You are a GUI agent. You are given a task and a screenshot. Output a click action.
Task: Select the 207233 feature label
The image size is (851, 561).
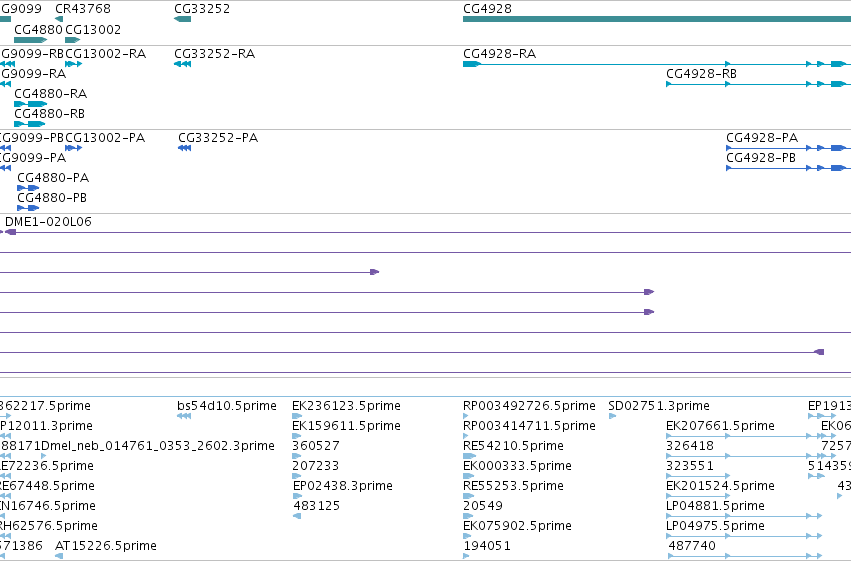(315, 466)
